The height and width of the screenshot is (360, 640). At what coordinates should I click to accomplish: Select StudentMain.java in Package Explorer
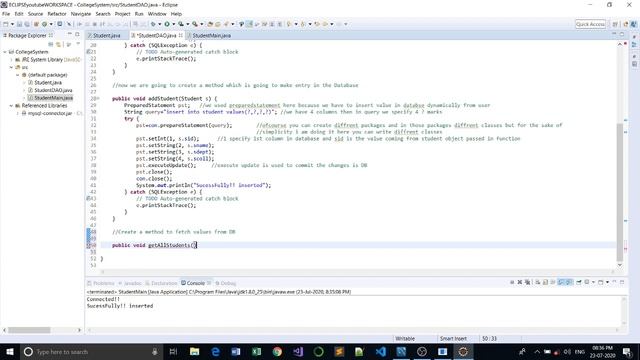50,98
